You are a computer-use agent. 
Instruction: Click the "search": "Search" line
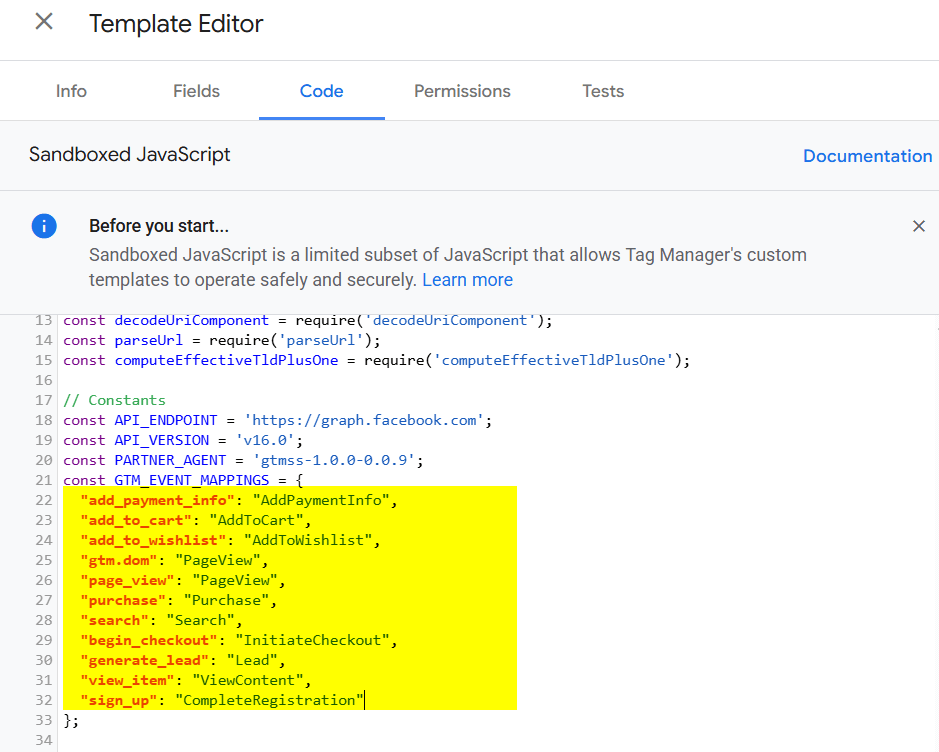point(161,620)
